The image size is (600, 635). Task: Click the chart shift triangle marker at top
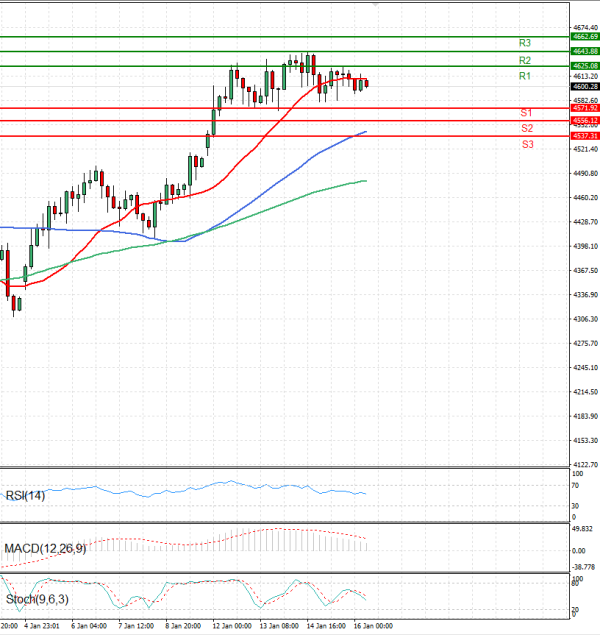point(375,6)
